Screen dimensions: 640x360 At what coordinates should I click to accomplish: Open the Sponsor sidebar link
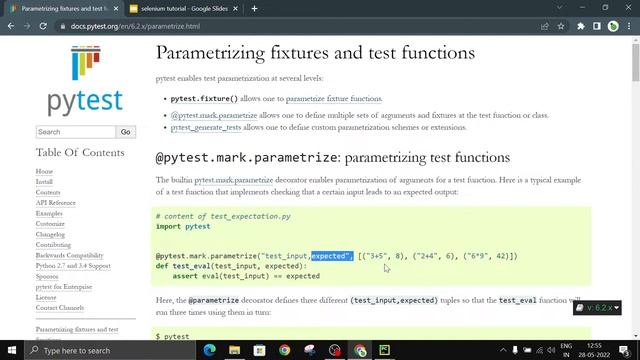click(x=47, y=276)
